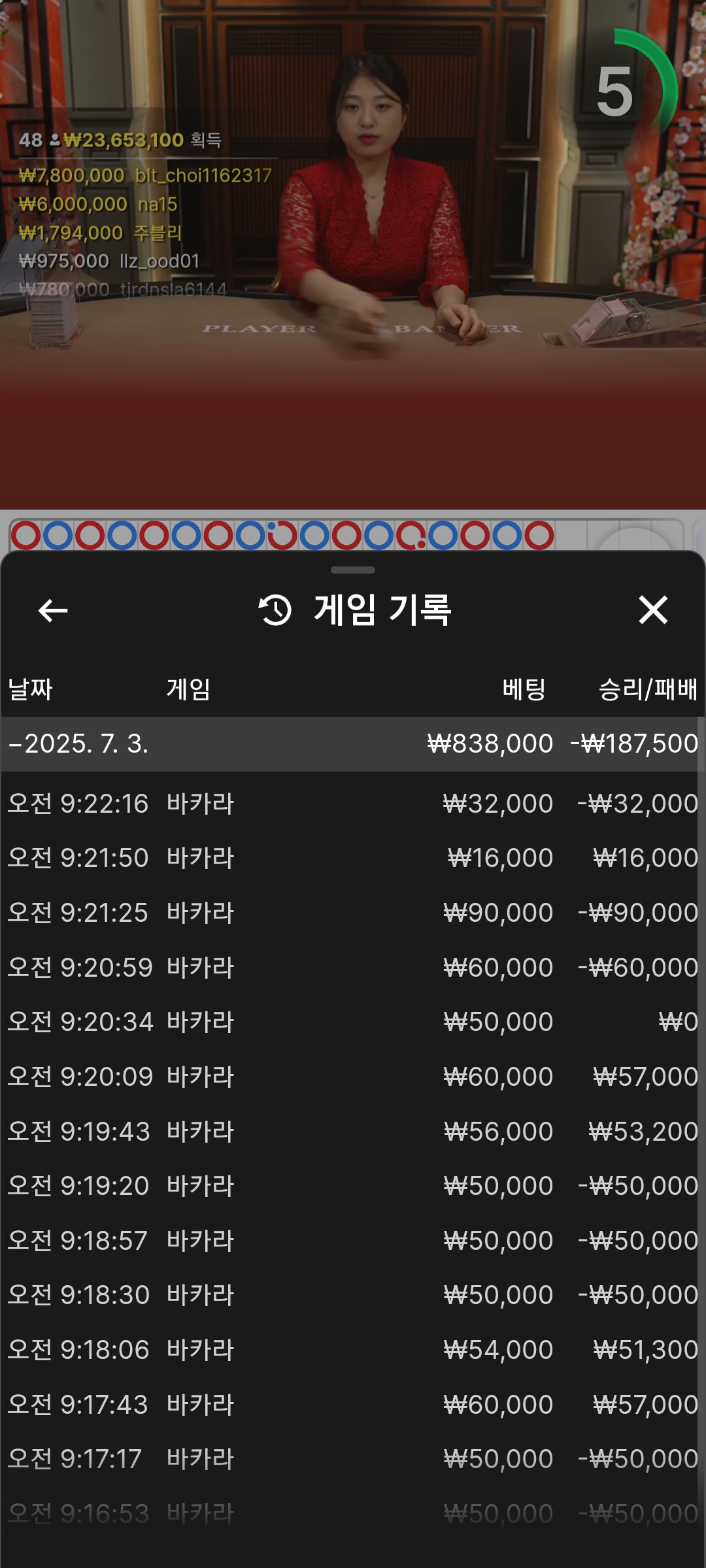Viewport: 706px width, 1568px height.
Task: Tap the ₩838,000 daily bet total
Action: click(490, 744)
